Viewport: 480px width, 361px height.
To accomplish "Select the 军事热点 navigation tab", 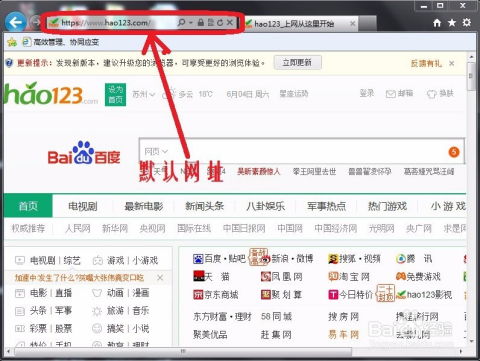I will pyautogui.click(x=327, y=206).
